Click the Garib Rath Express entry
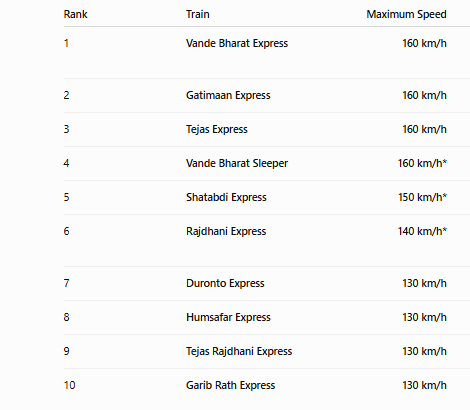 (x=230, y=385)
